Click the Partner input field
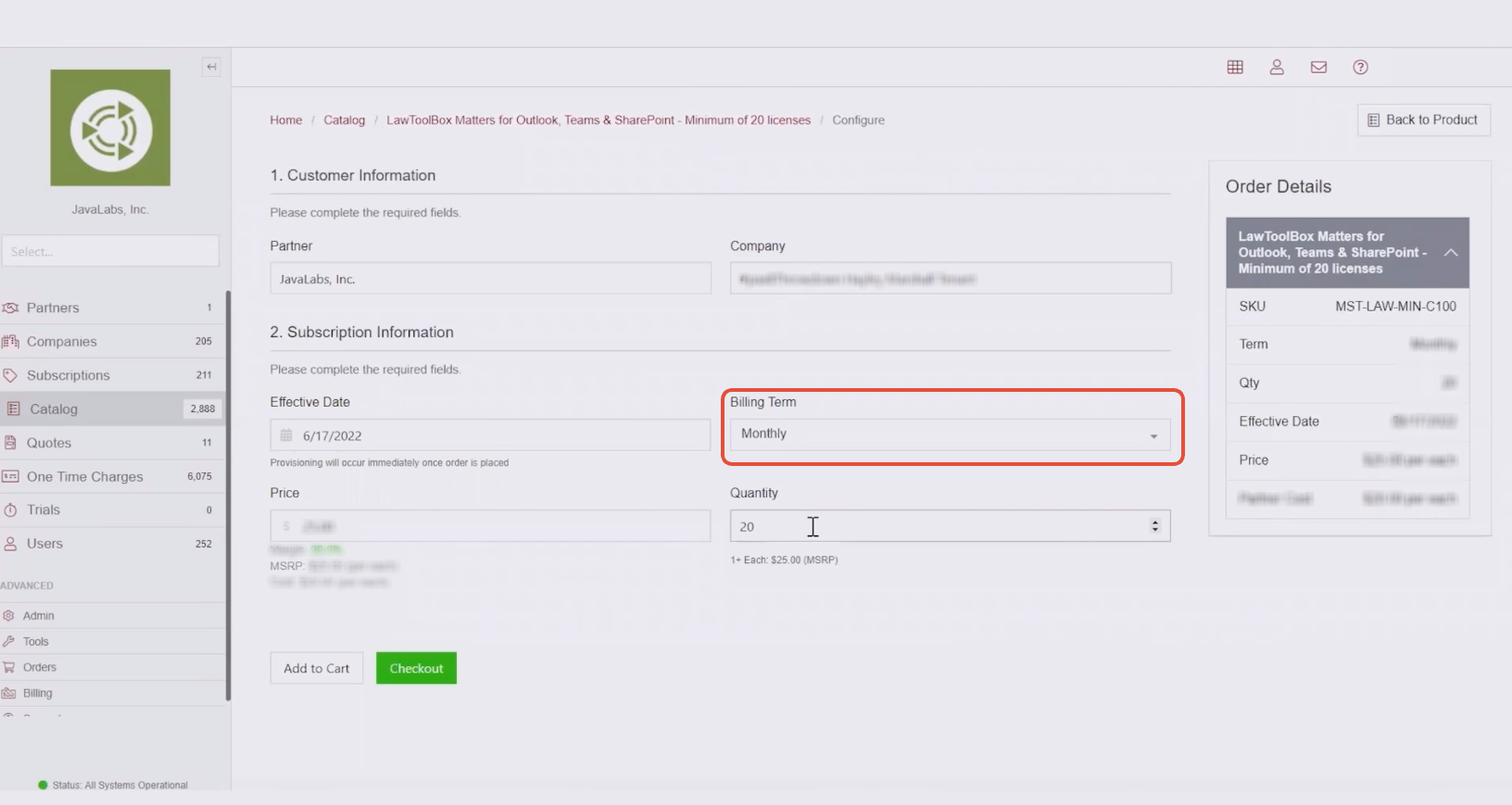1512x805 pixels. (x=490, y=279)
